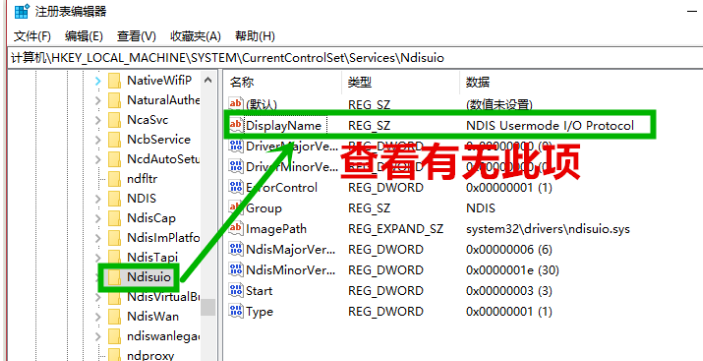
Task: Click the ImagePath string value icon
Action: 235,229
